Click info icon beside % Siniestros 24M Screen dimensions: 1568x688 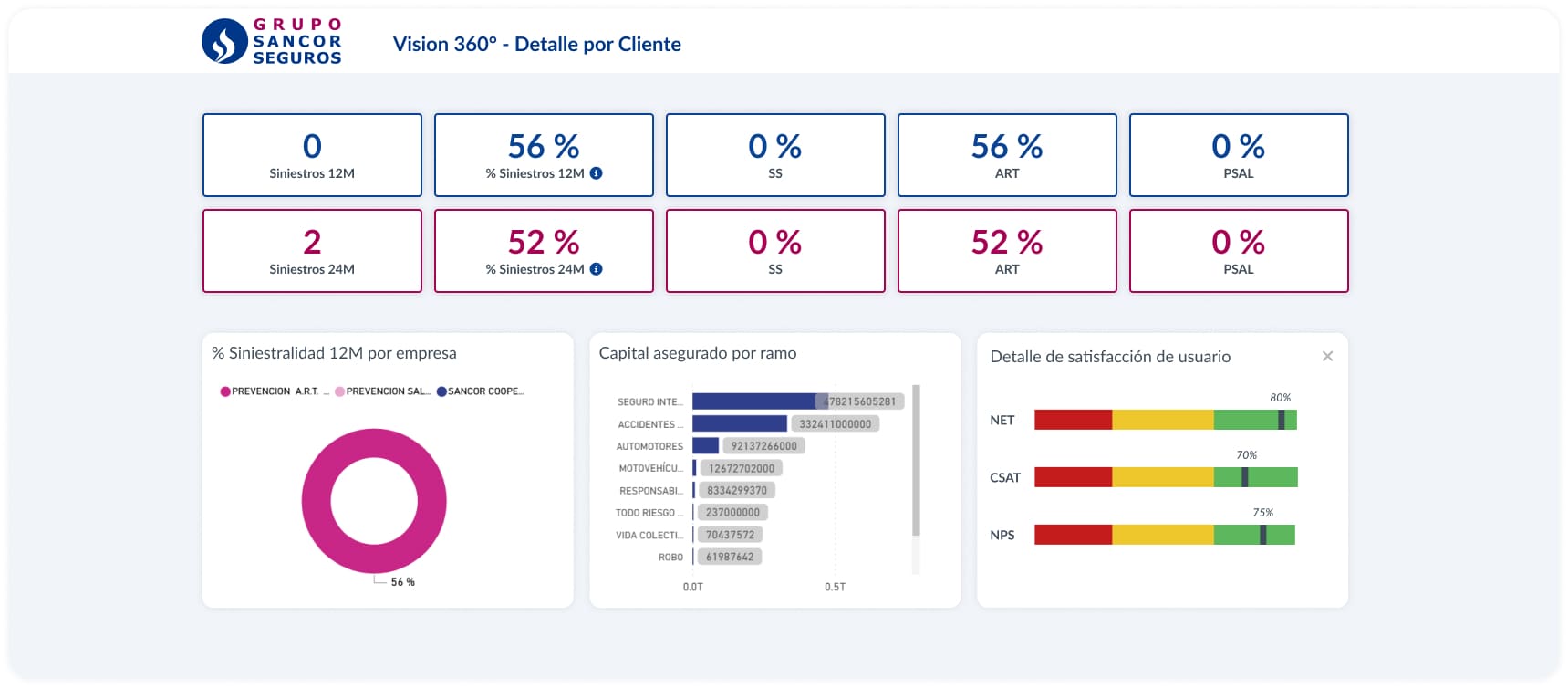[x=596, y=269]
